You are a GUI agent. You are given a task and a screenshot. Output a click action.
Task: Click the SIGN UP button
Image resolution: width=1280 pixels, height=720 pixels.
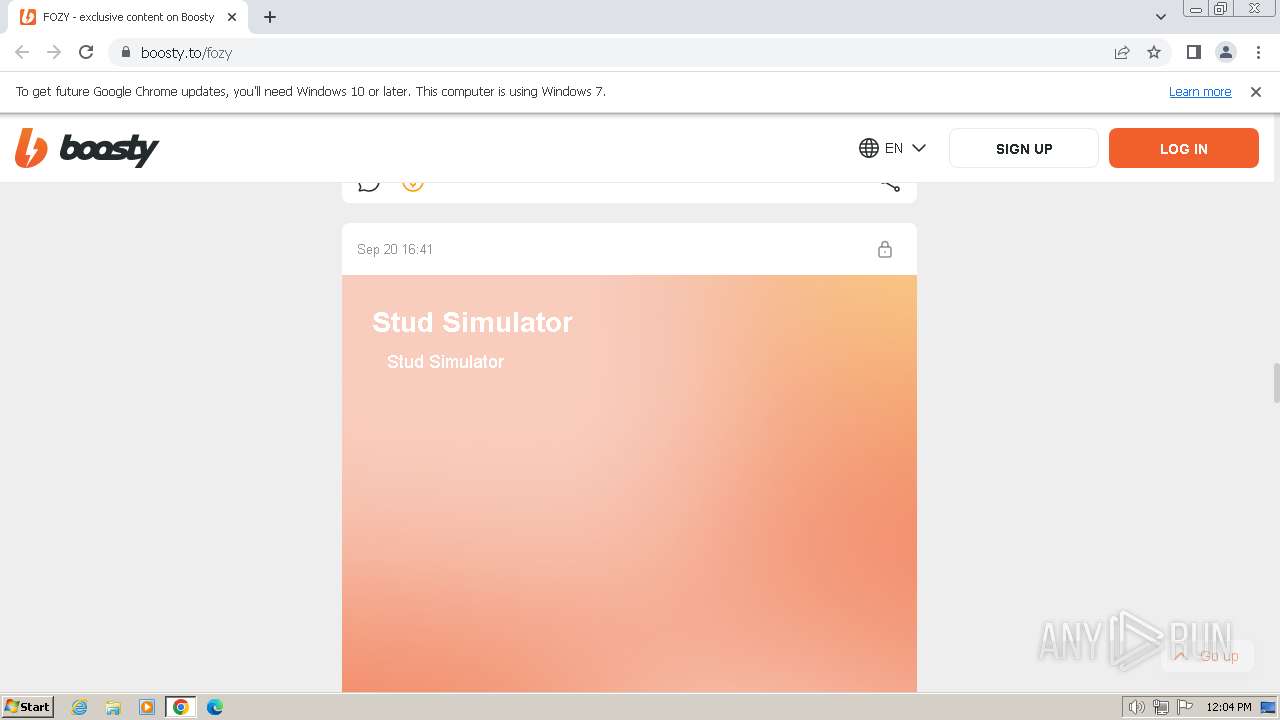point(1024,148)
